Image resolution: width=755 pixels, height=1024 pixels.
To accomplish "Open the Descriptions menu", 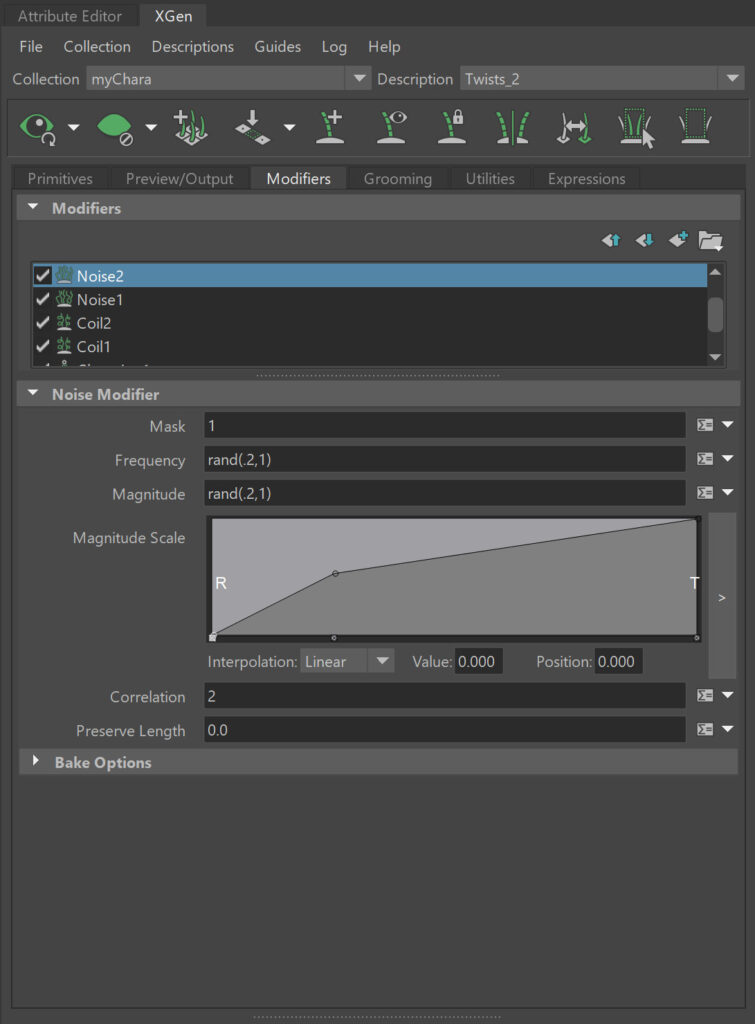I will [x=192, y=47].
